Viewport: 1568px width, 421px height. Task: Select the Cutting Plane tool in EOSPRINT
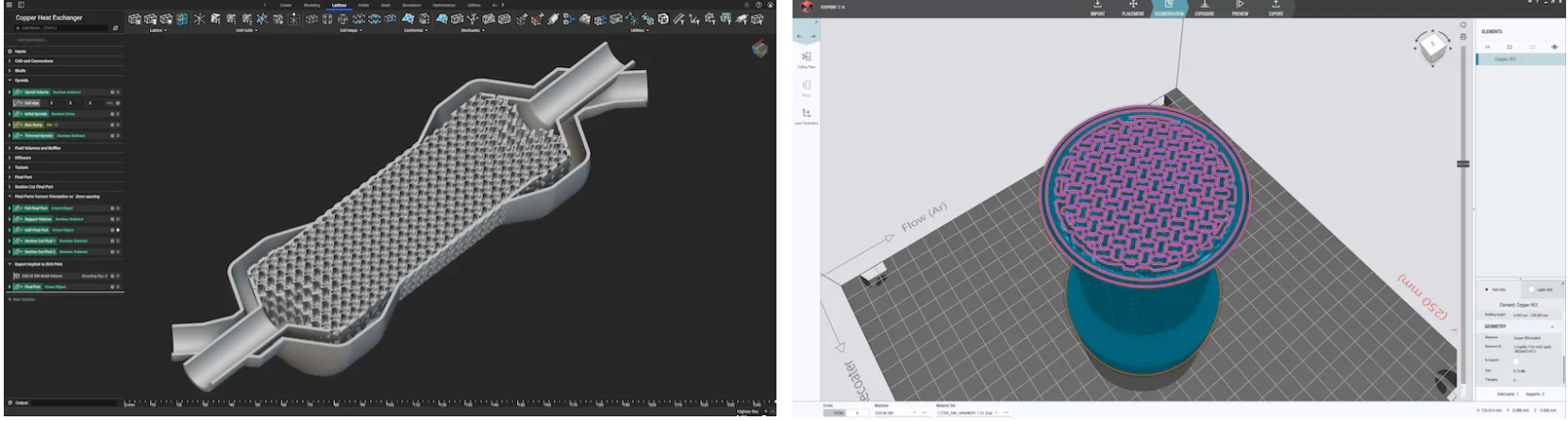[x=806, y=59]
